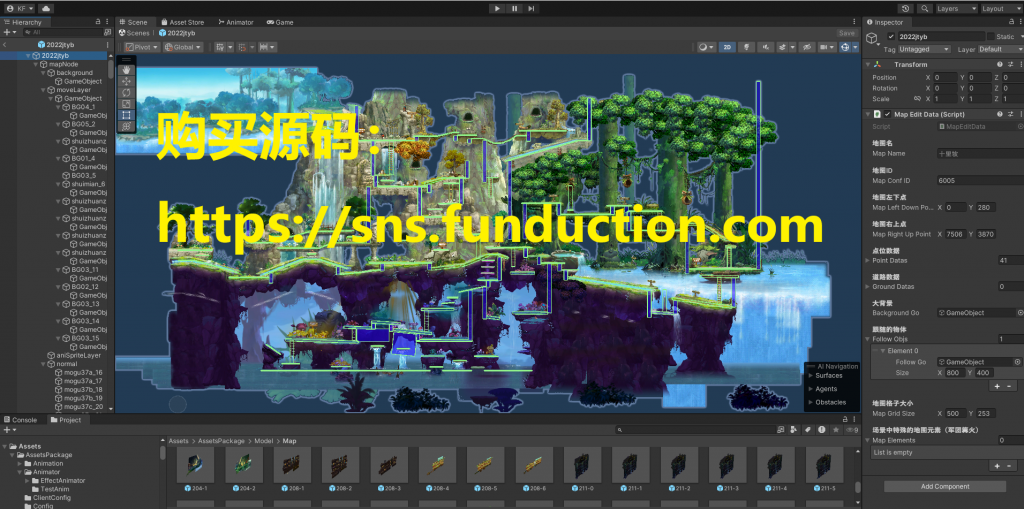Screen dimensions: 1024x509
Task: Open Map Edit Data help icon
Action: 999,114
